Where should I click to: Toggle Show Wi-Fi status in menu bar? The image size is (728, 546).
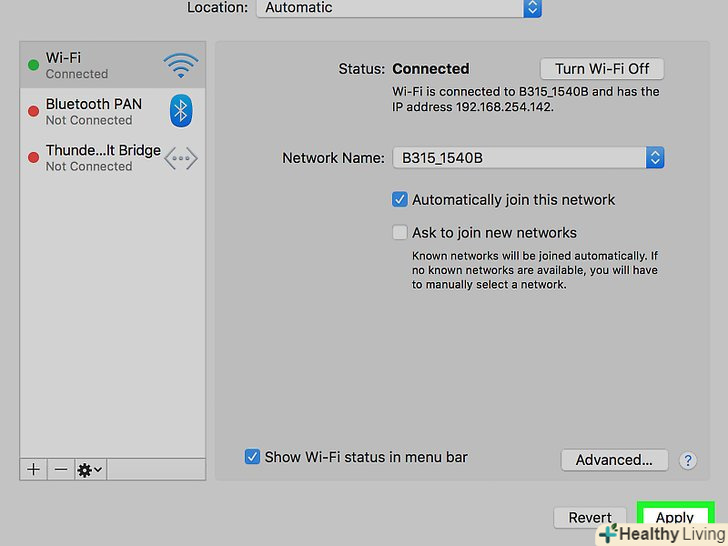(252, 457)
